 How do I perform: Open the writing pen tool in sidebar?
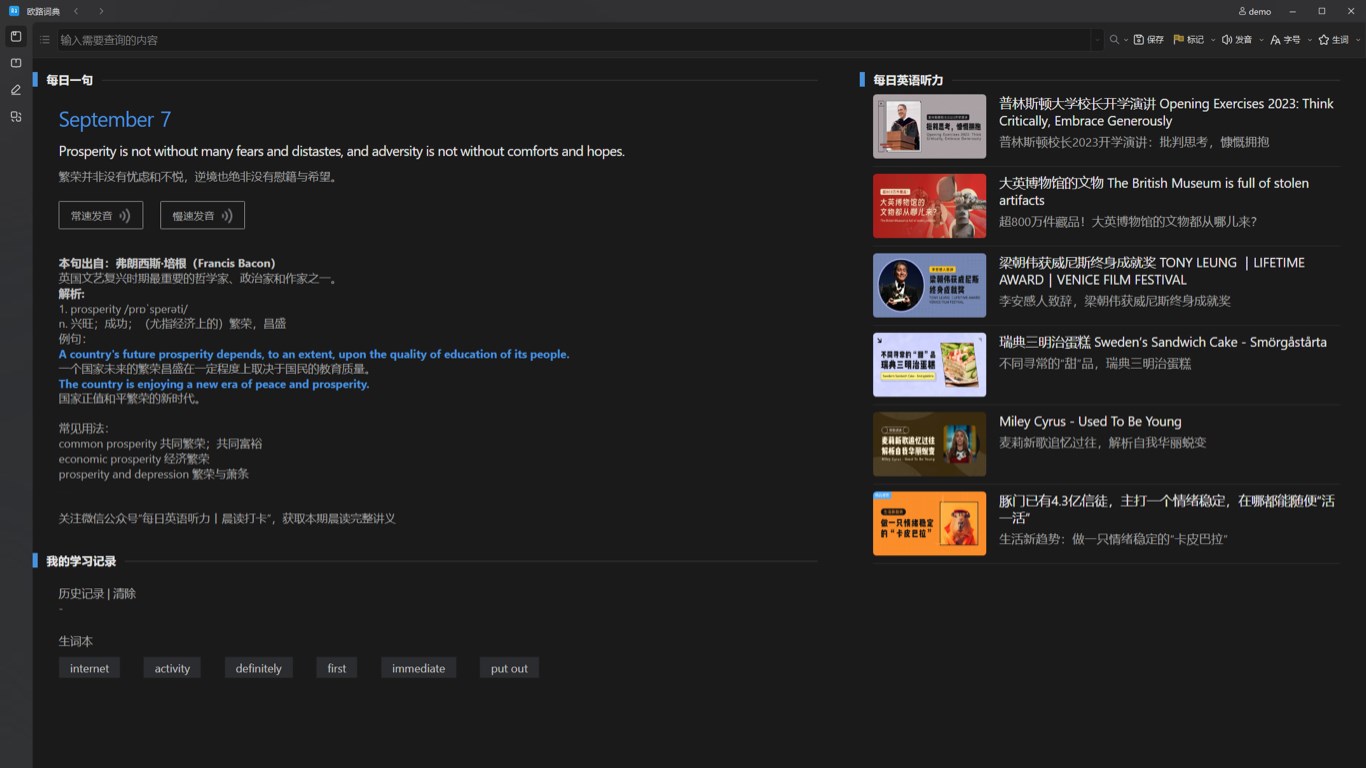pos(15,89)
